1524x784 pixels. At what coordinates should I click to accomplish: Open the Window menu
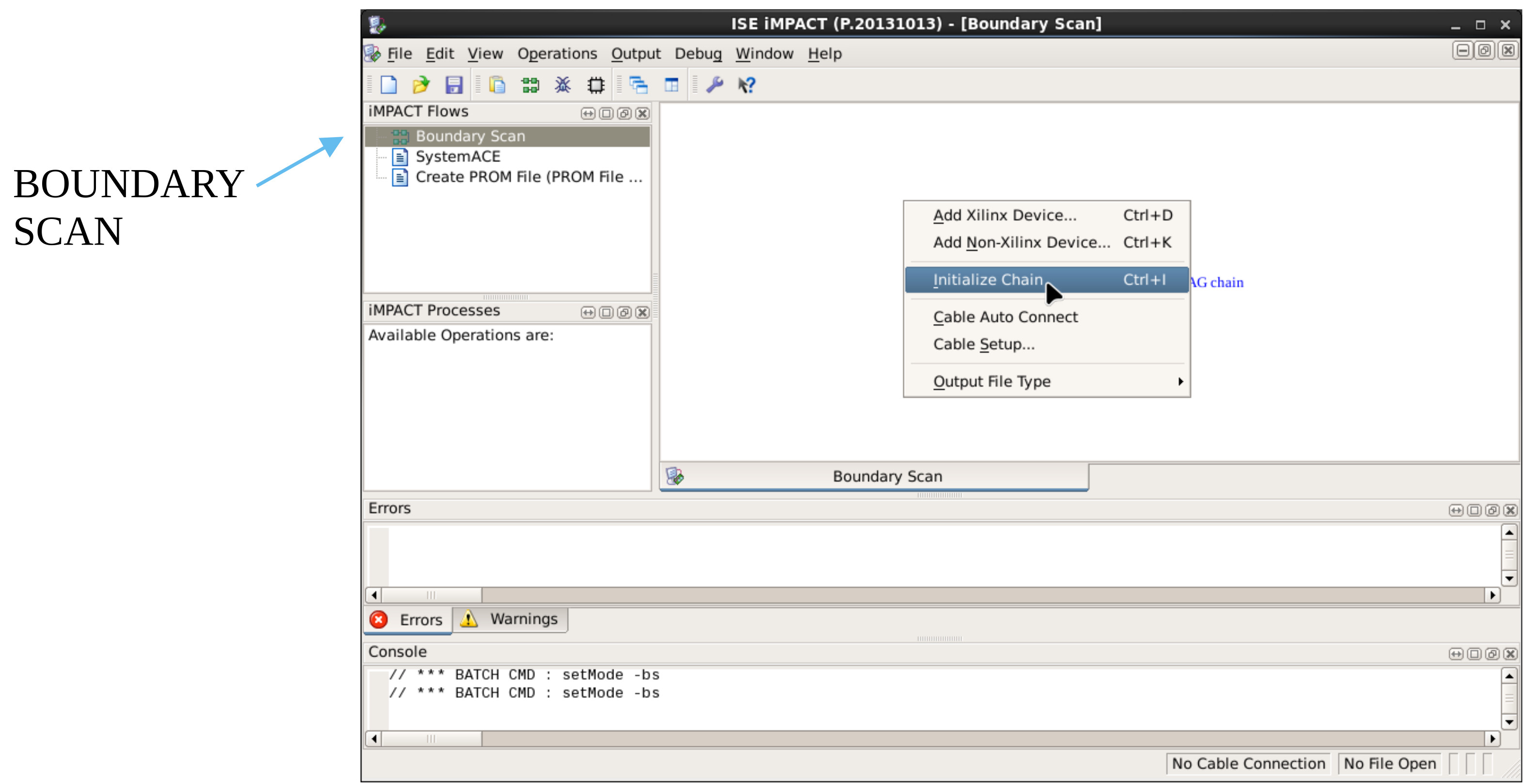[x=764, y=54]
